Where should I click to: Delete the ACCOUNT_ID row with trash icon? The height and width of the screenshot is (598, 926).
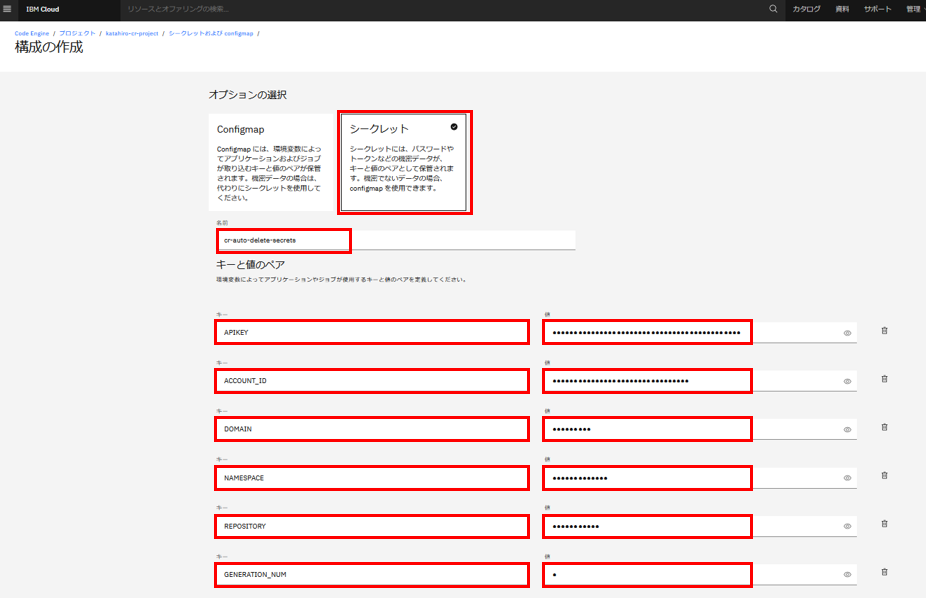(x=884, y=379)
